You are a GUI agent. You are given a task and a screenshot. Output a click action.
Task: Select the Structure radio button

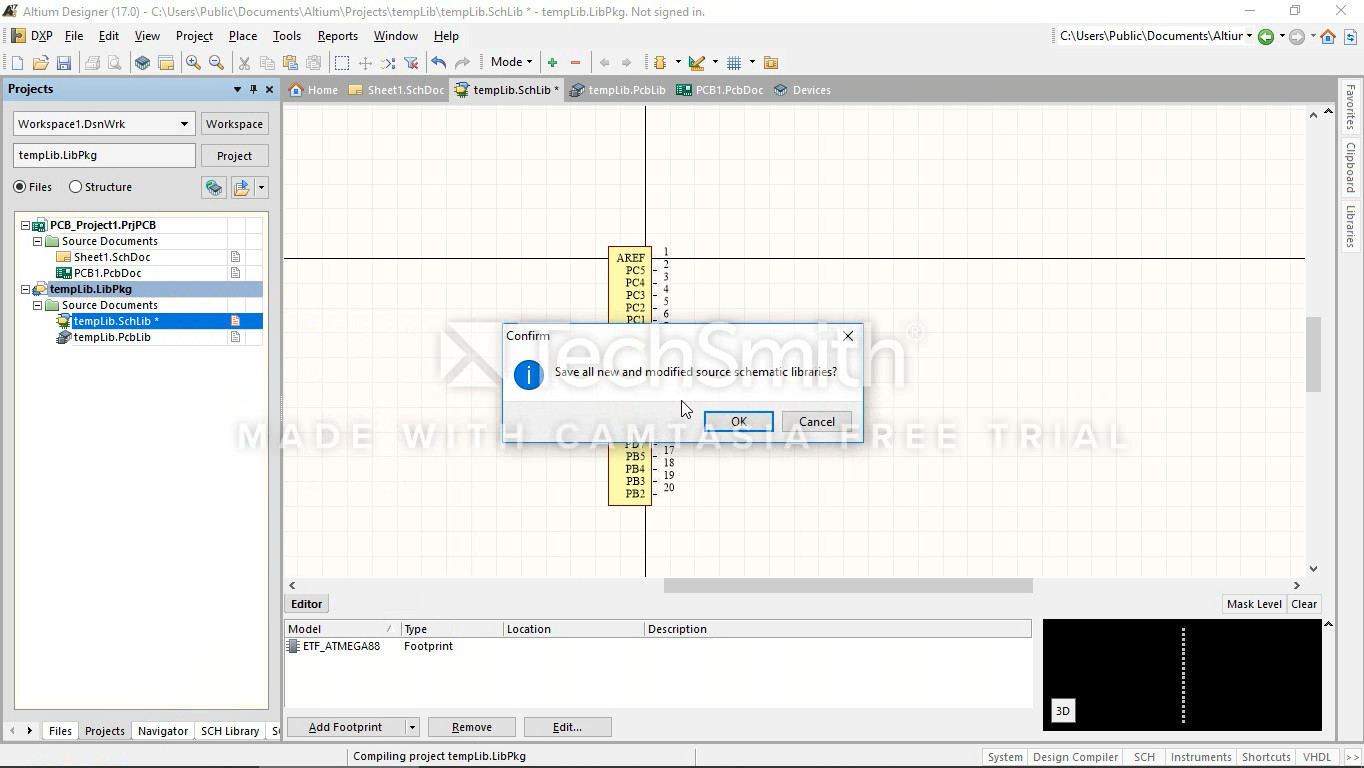75,187
